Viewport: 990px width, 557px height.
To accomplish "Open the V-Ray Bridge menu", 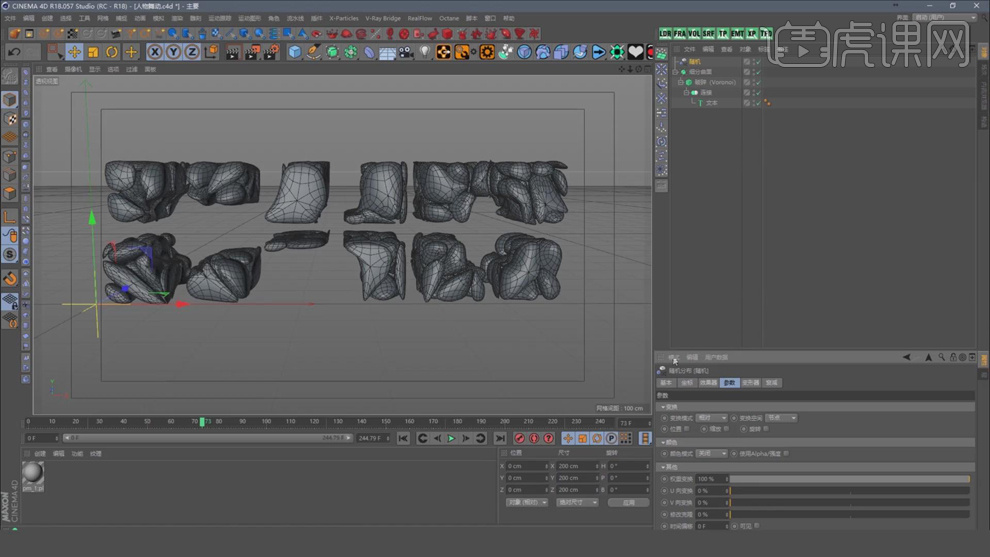I will click(x=383, y=18).
